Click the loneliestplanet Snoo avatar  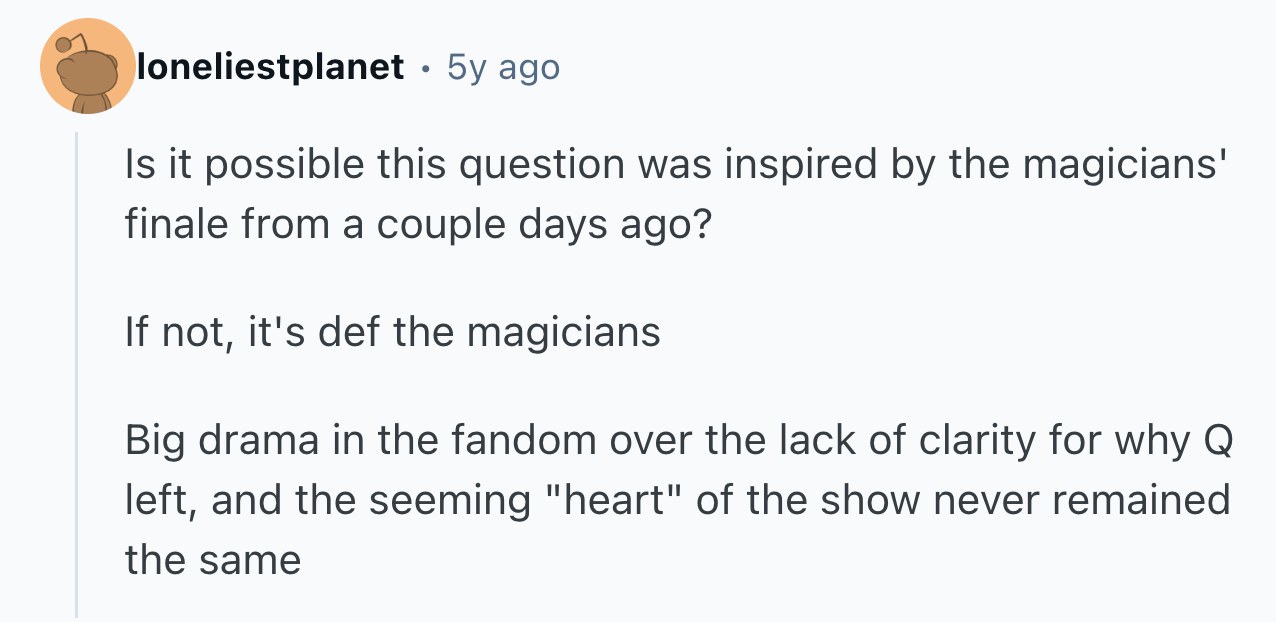coord(88,67)
